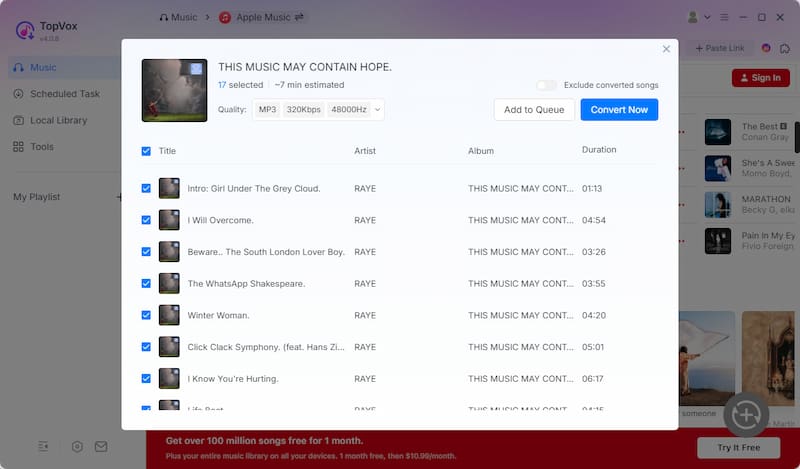The width and height of the screenshot is (800, 469).
Task: Click the TopVox logo icon
Action: (25, 31)
